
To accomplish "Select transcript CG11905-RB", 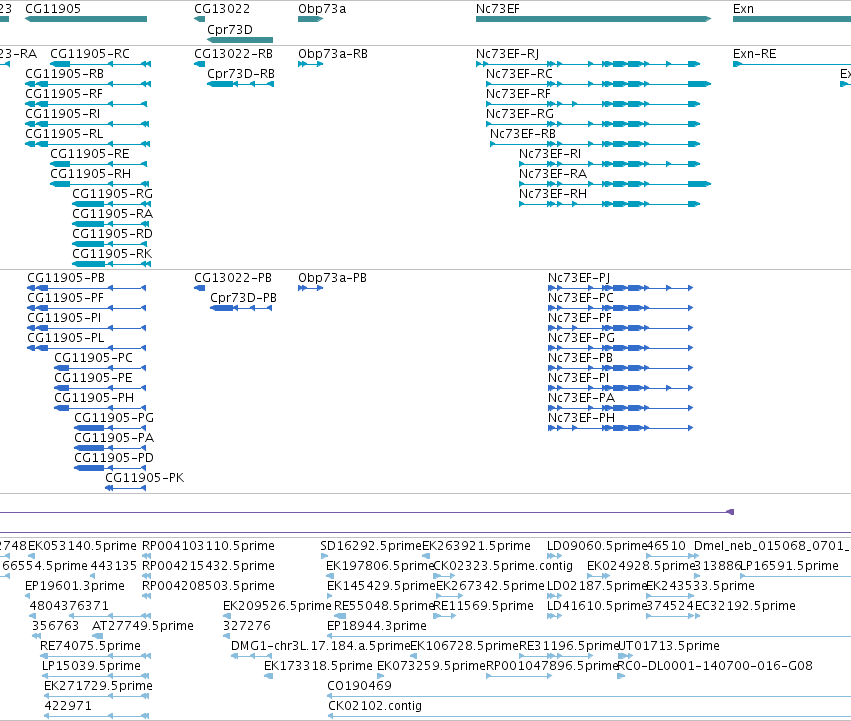I will (x=64, y=74).
